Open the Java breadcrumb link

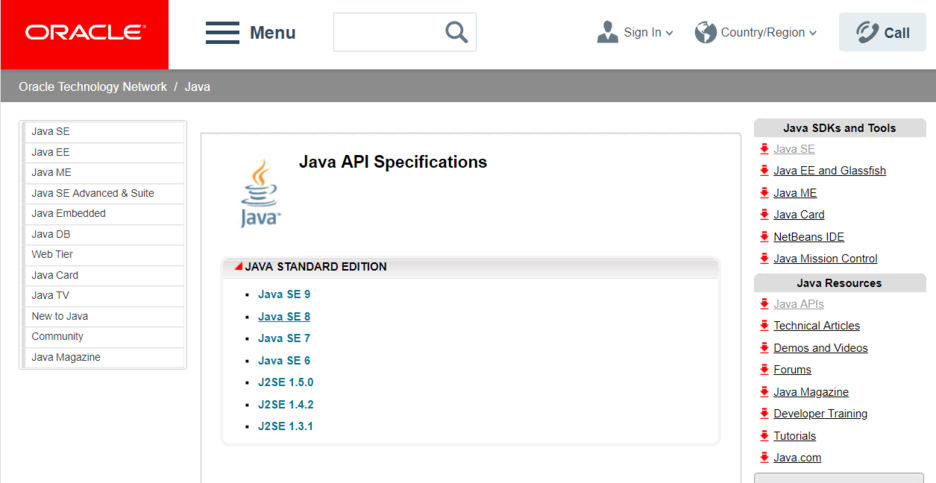[197, 87]
